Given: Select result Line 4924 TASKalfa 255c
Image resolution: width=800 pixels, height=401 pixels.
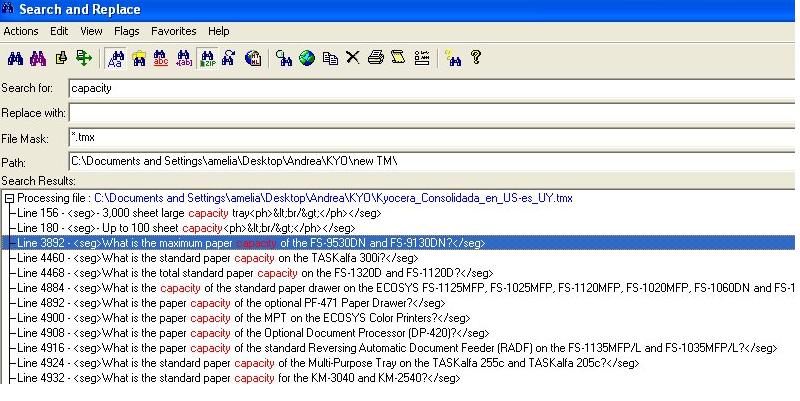Looking at the screenshot, I should click(x=328, y=363).
